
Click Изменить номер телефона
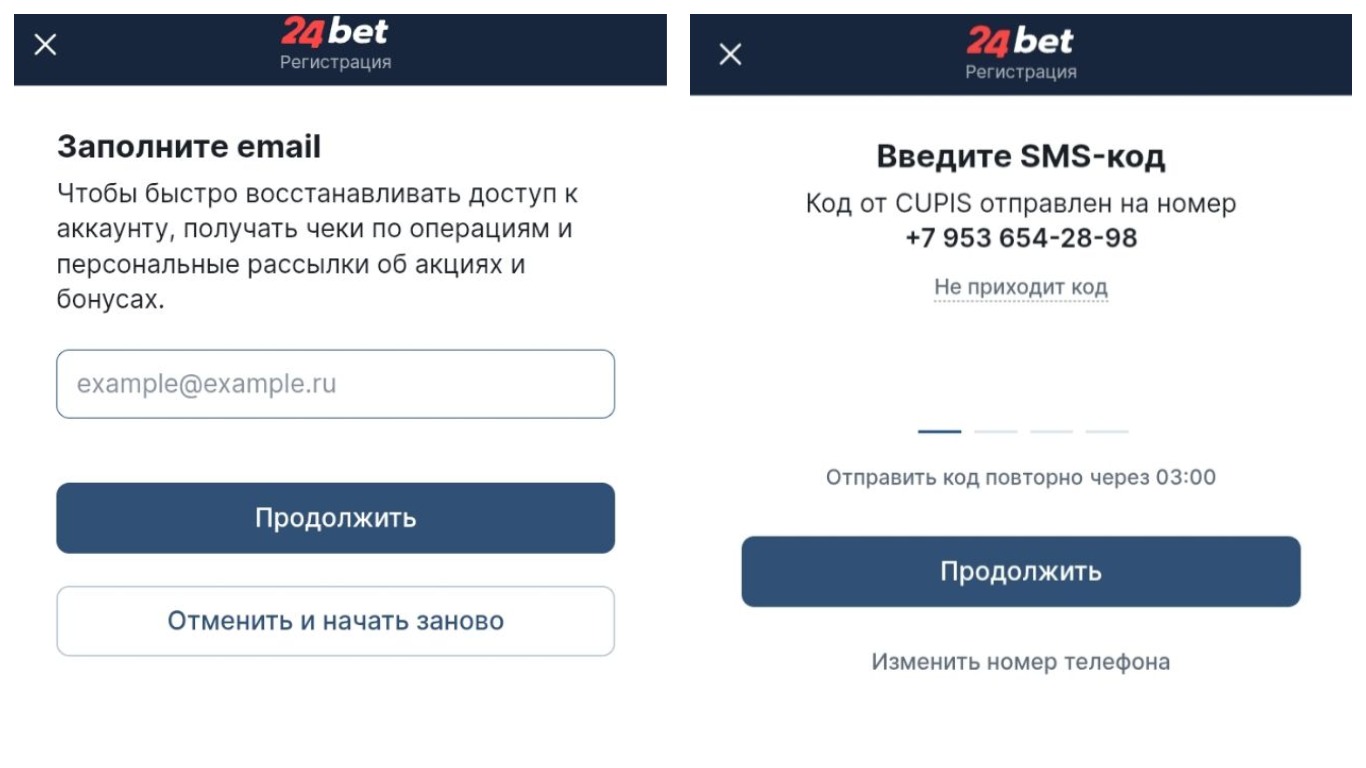click(1021, 661)
